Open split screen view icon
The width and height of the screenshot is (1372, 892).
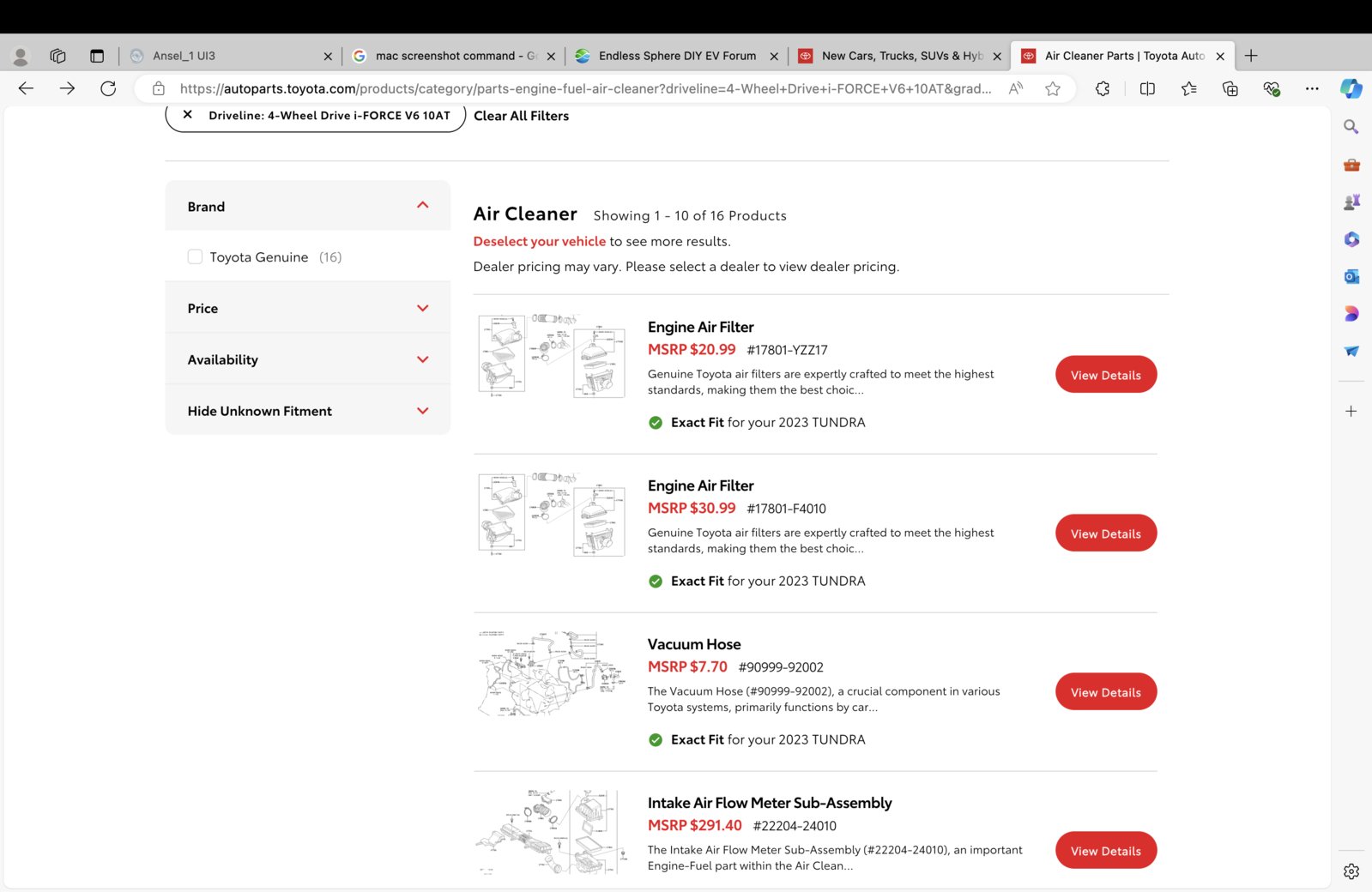click(x=1147, y=88)
